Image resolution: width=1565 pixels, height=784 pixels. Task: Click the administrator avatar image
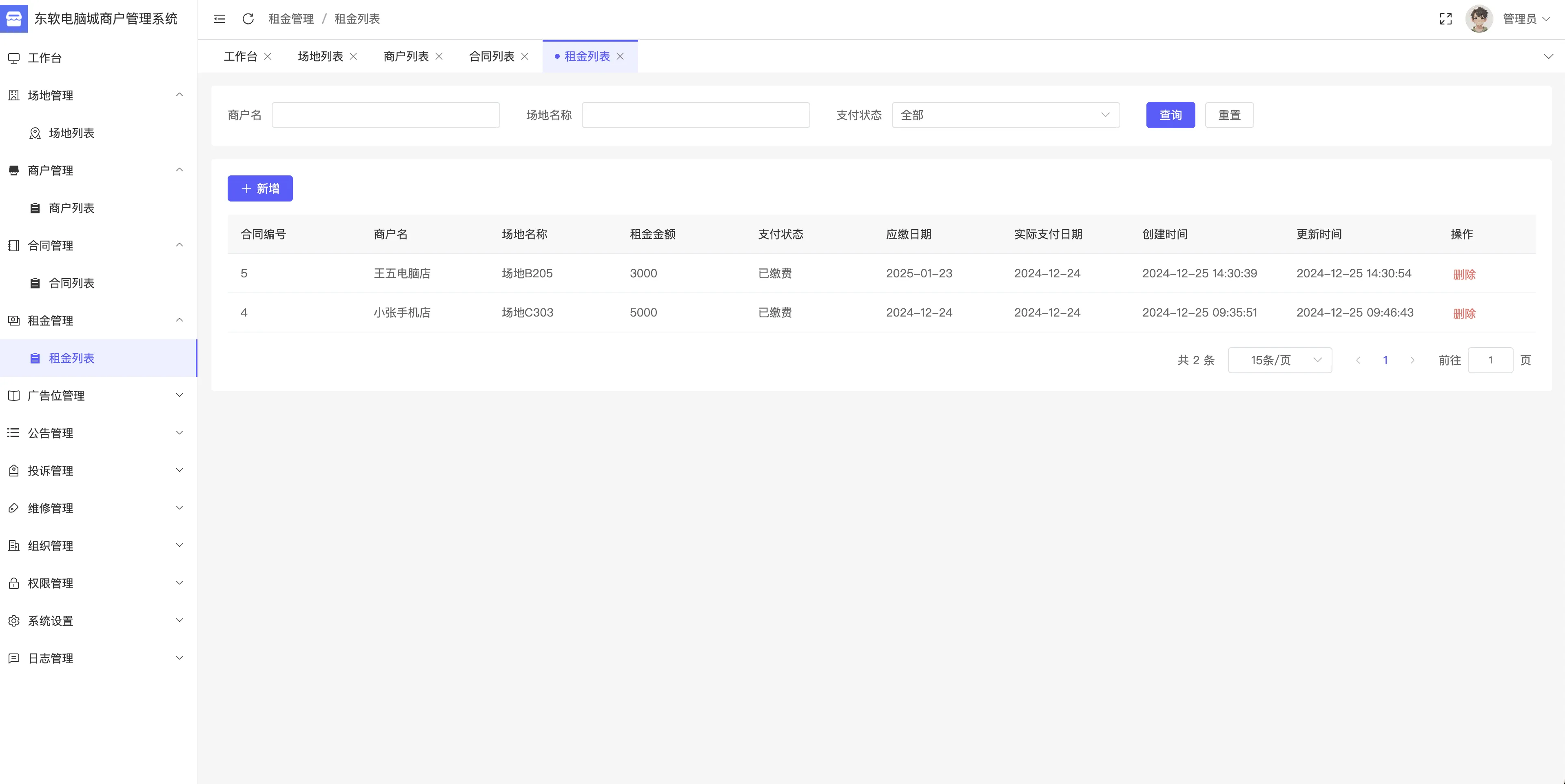(x=1479, y=19)
